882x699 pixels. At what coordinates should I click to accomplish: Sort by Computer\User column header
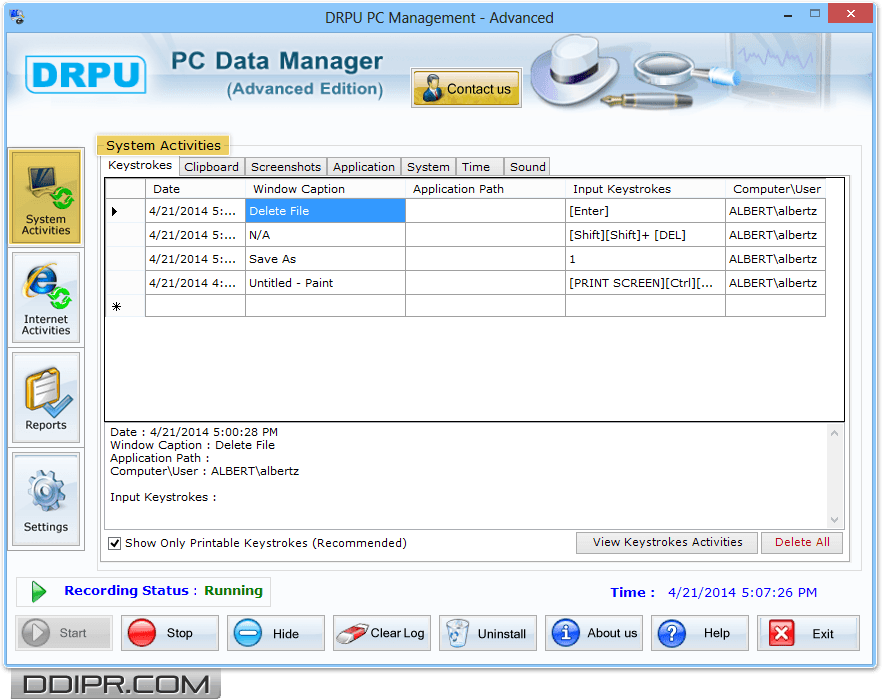tap(776, 189)
